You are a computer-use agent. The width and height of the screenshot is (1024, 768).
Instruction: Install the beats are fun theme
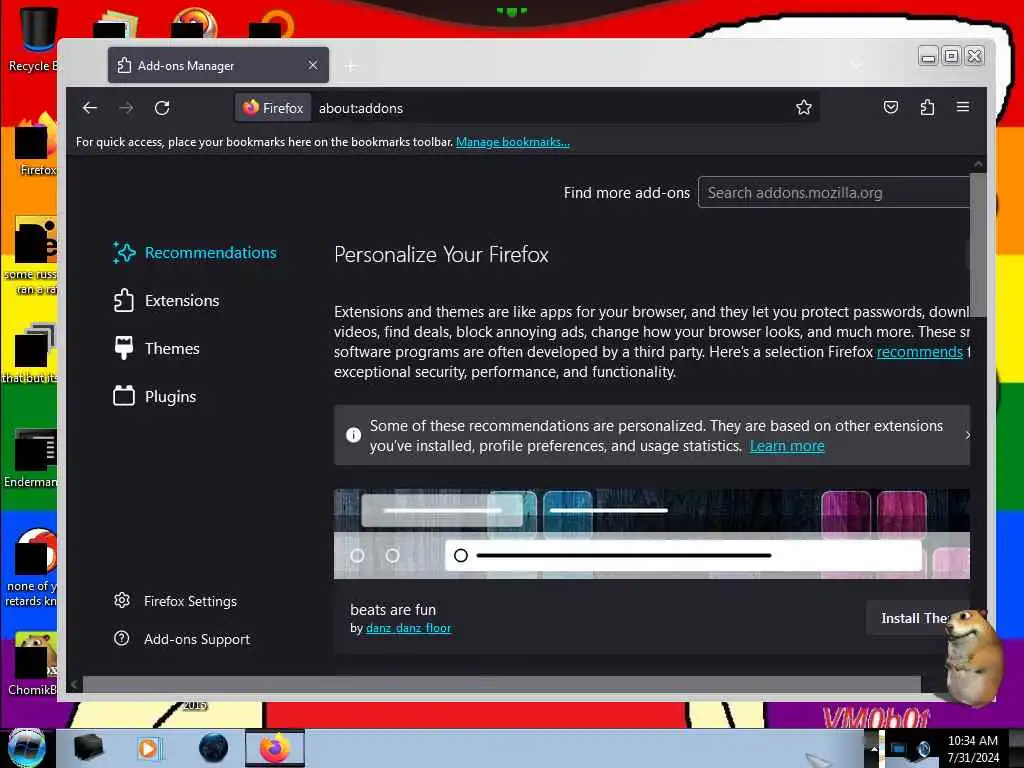pos(918,618)
